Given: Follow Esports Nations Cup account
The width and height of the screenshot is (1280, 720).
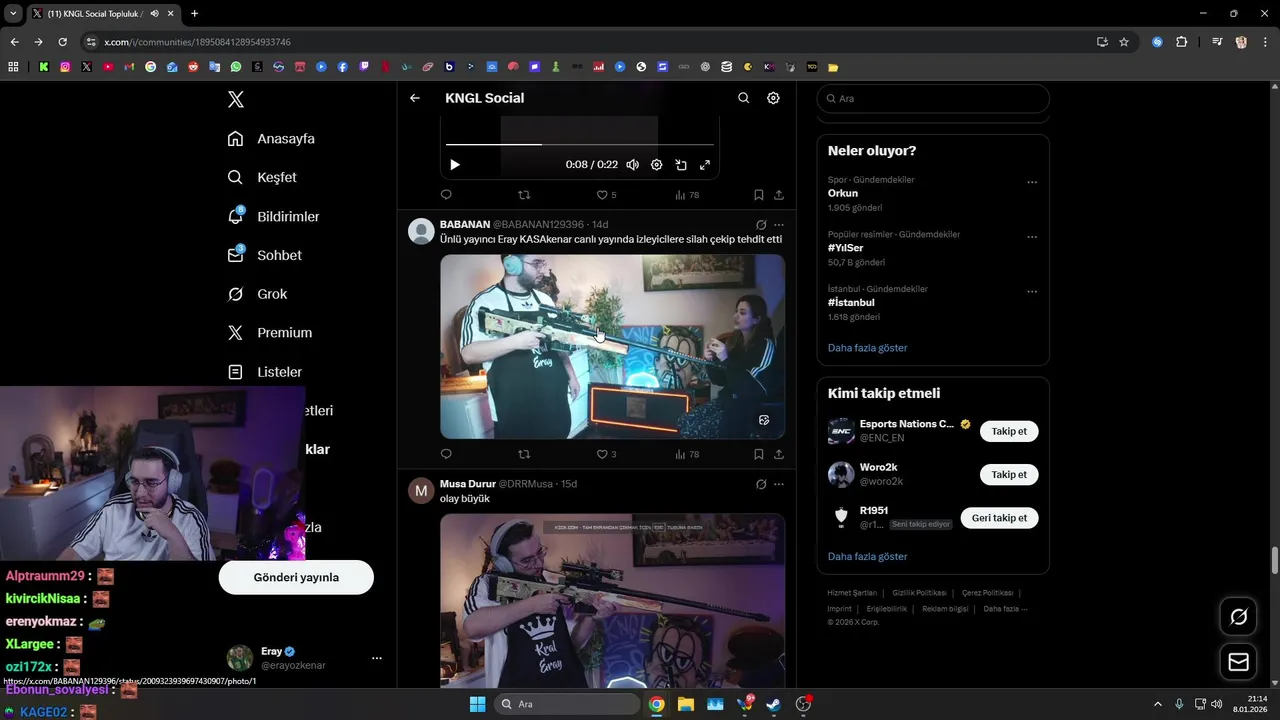Looking at the screenshot, I should [x=1009, y=431].
